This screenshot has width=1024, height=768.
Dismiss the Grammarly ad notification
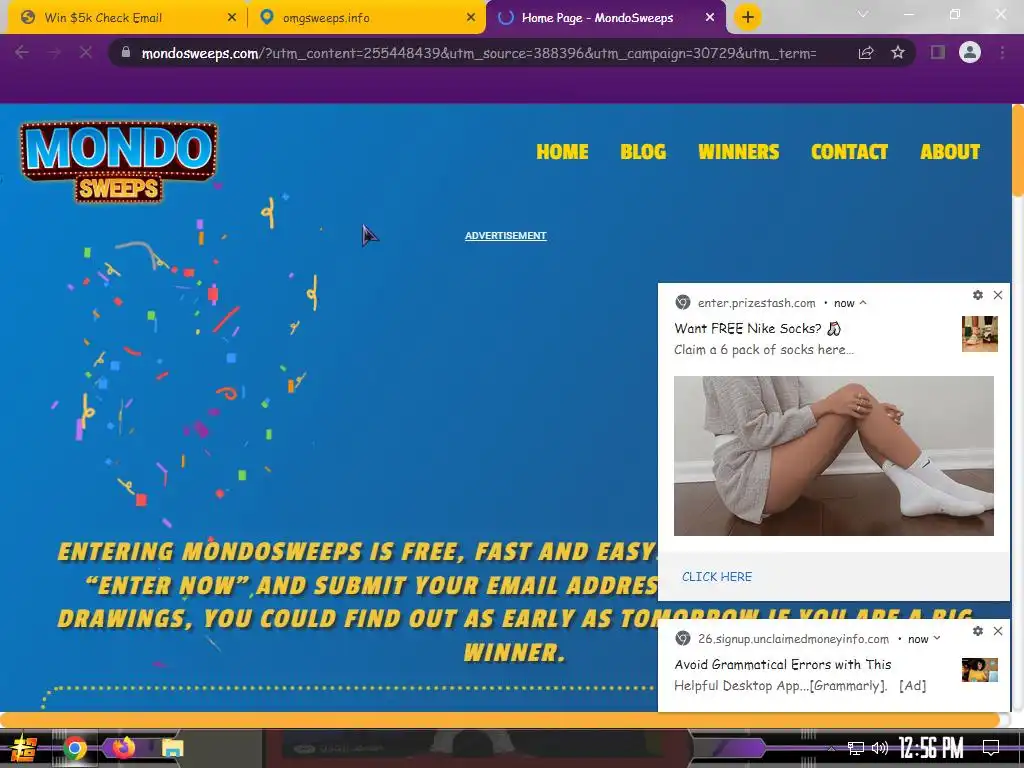(x=998, y=631)
